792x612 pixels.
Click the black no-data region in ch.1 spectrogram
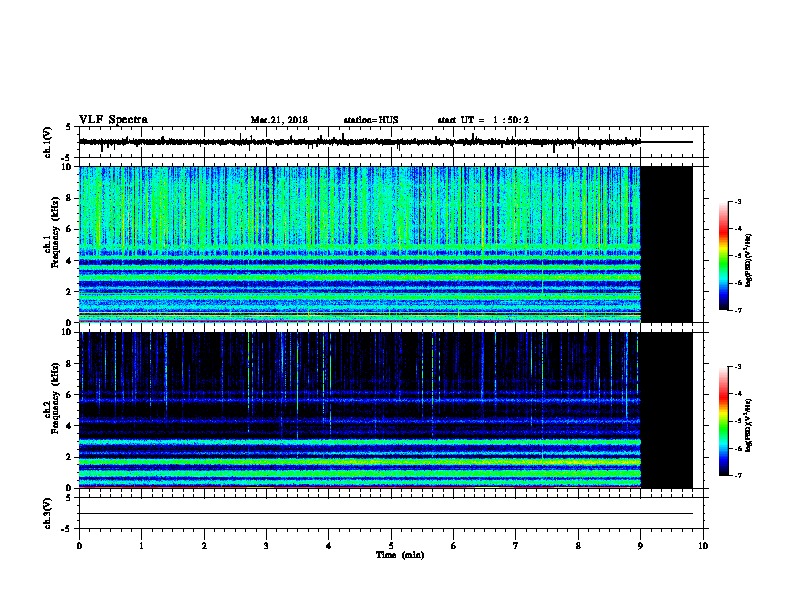tap(667, 244)
